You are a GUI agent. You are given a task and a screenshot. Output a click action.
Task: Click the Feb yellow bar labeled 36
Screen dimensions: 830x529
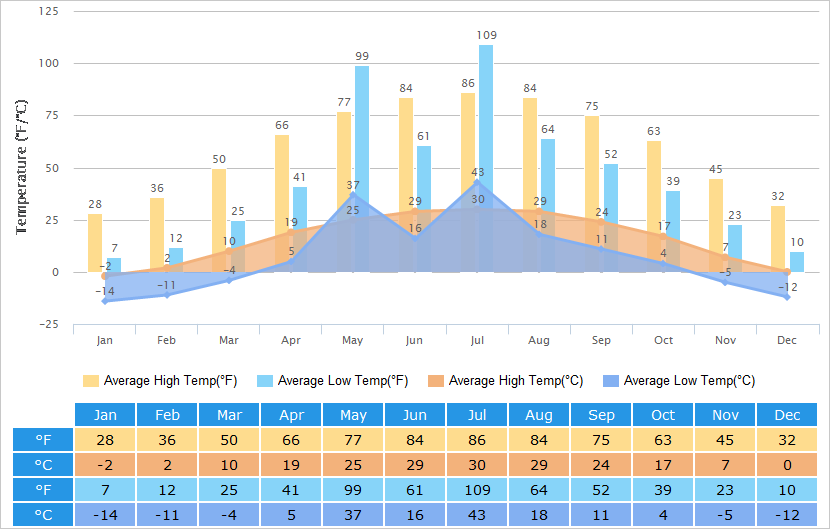coord(157,235)
